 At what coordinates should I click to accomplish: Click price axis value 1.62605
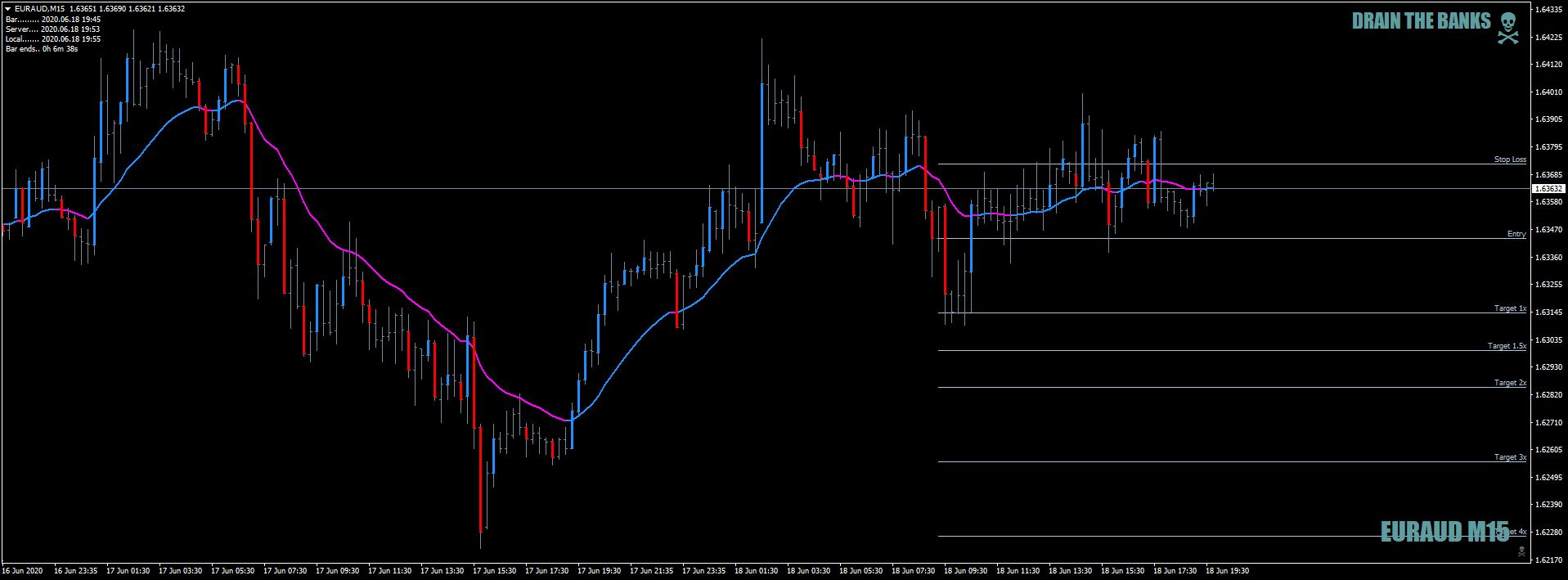click(x=1550, y=450)
